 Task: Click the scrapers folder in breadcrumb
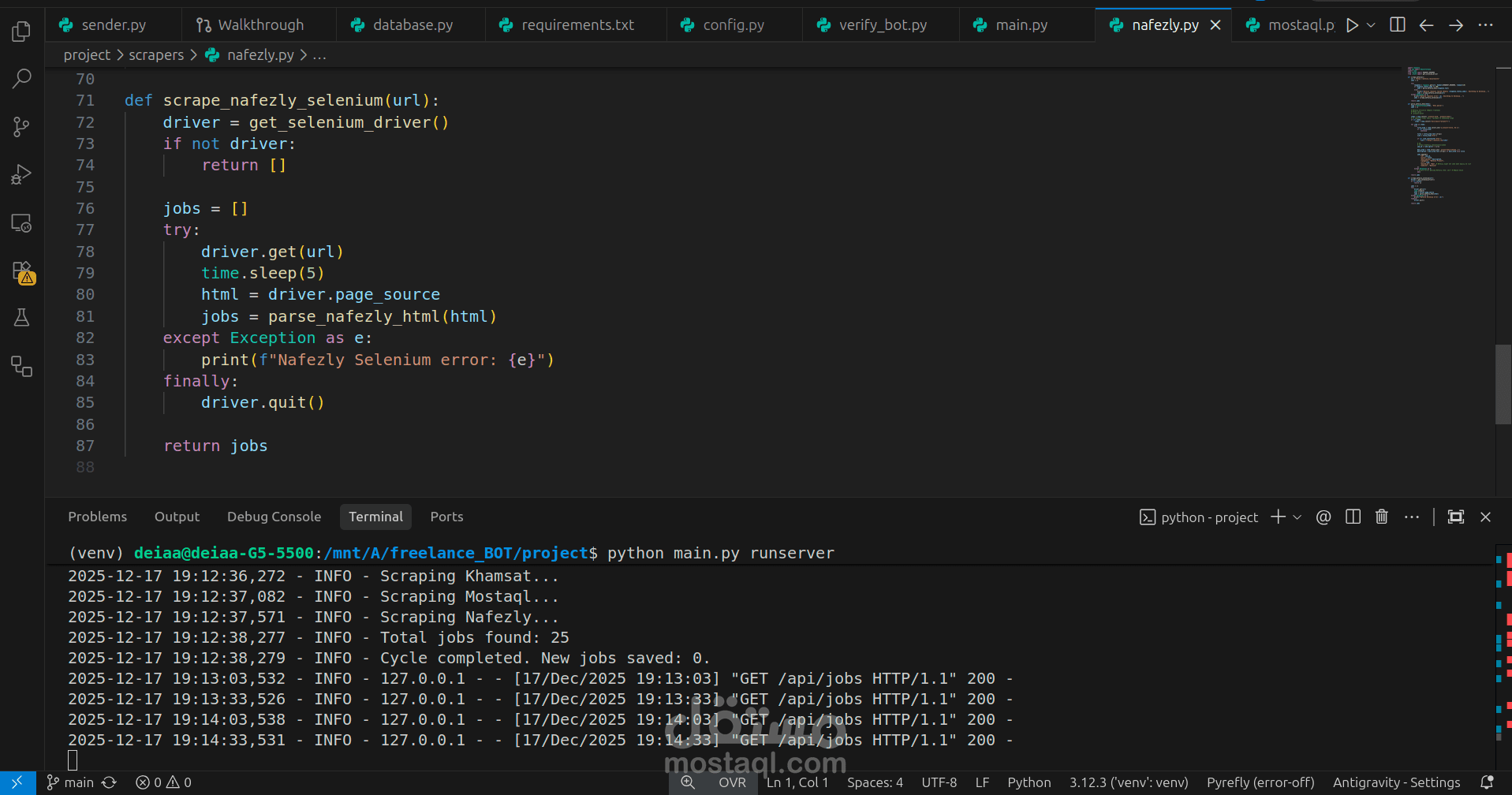pyautogui.click(x=156, y=55)
